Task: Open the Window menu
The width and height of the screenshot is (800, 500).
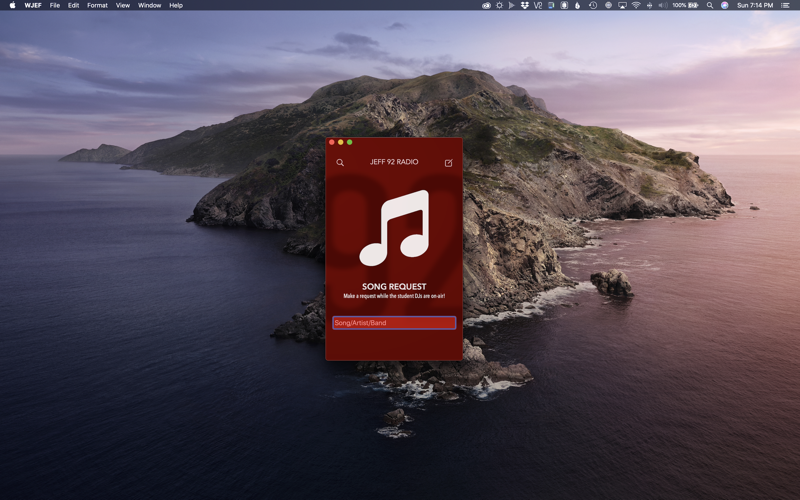Action: coord(149,5)
